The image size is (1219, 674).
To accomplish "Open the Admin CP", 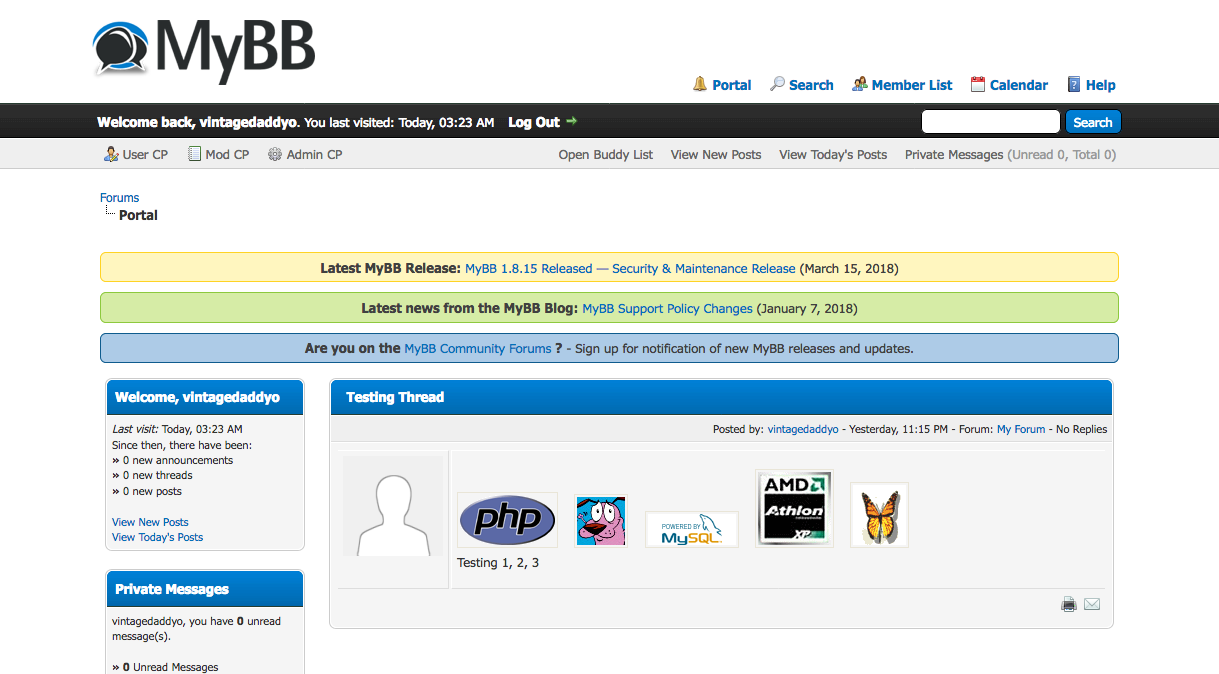I will [314, 155].
